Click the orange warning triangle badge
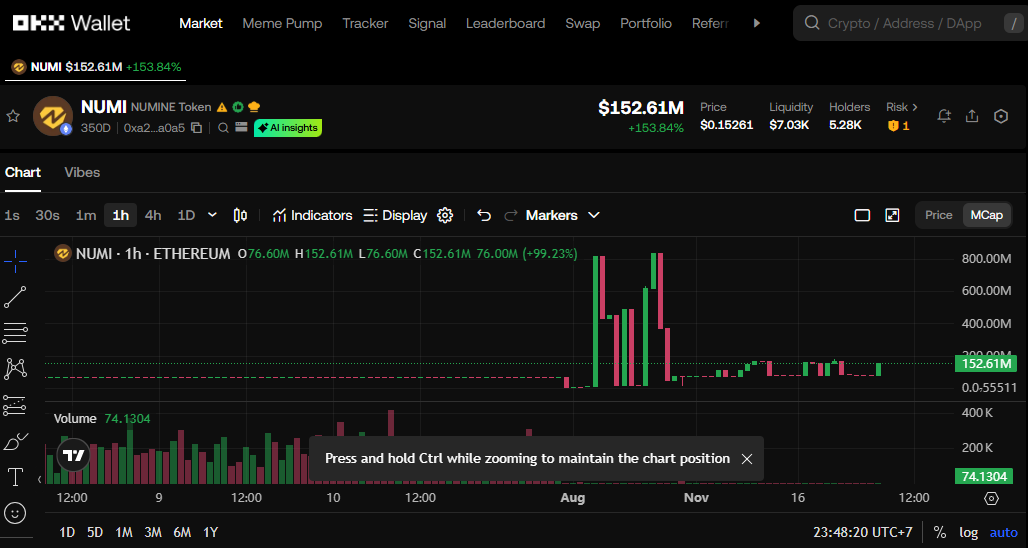Viewport: 1028px width, 548px height. point(222,107)
